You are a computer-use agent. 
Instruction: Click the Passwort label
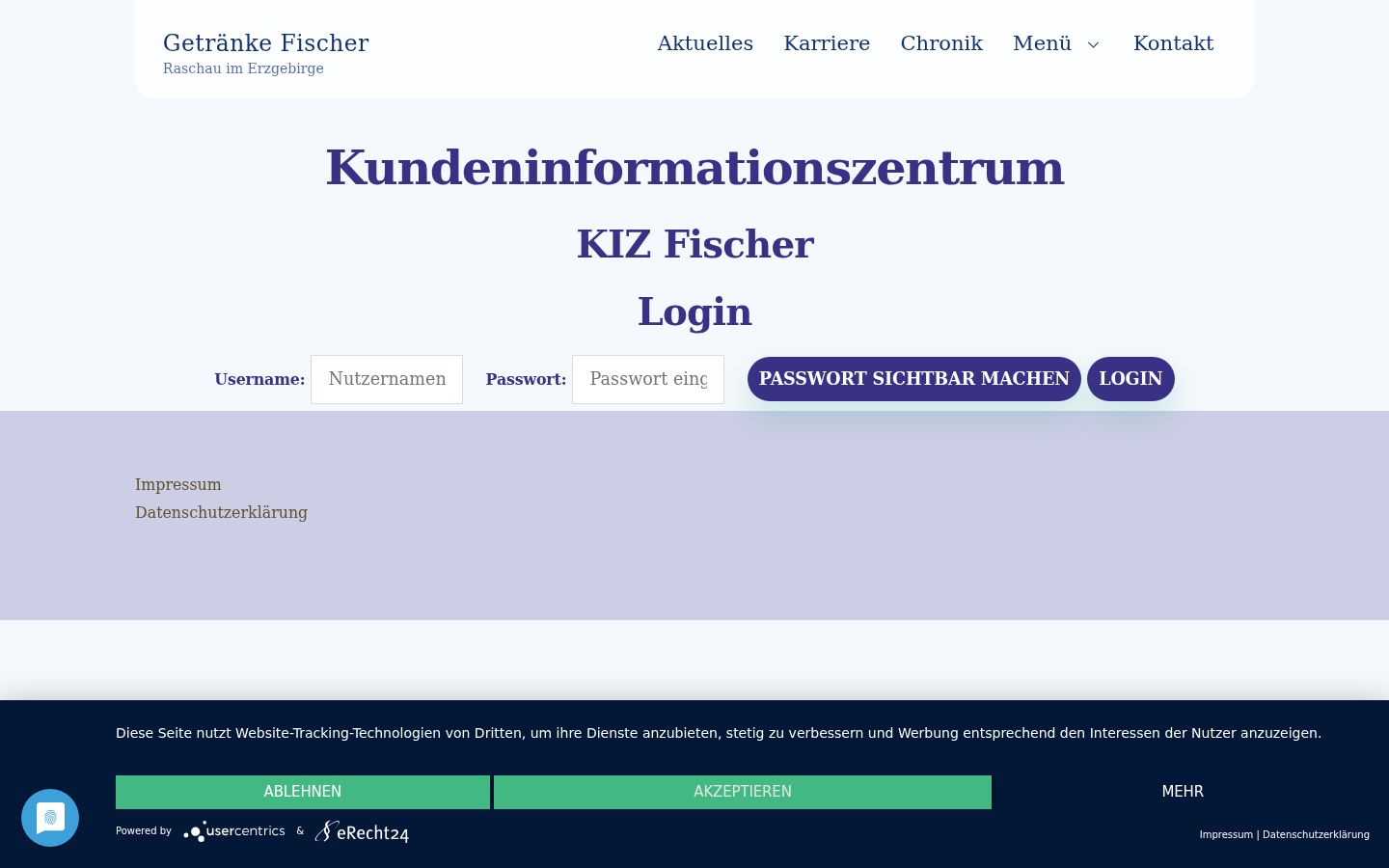tap(526, 379)
